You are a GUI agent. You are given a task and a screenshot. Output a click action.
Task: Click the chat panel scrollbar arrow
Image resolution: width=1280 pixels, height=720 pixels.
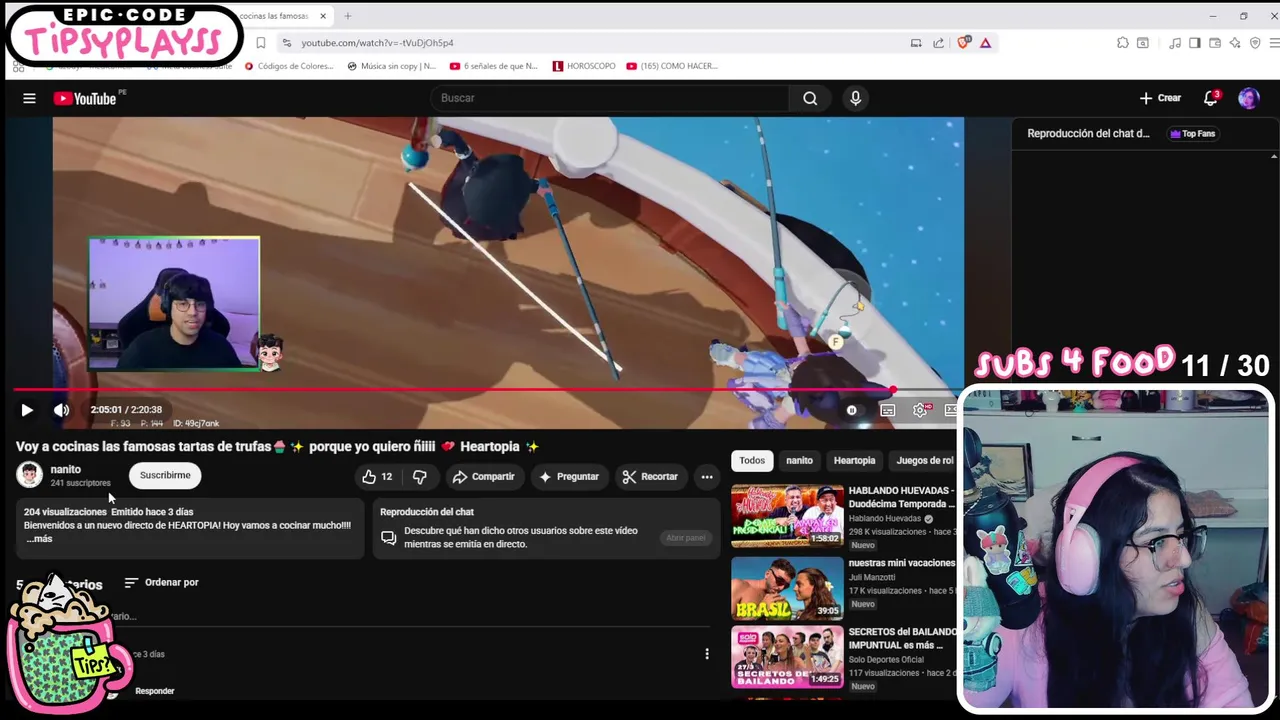click(1274, 157)
